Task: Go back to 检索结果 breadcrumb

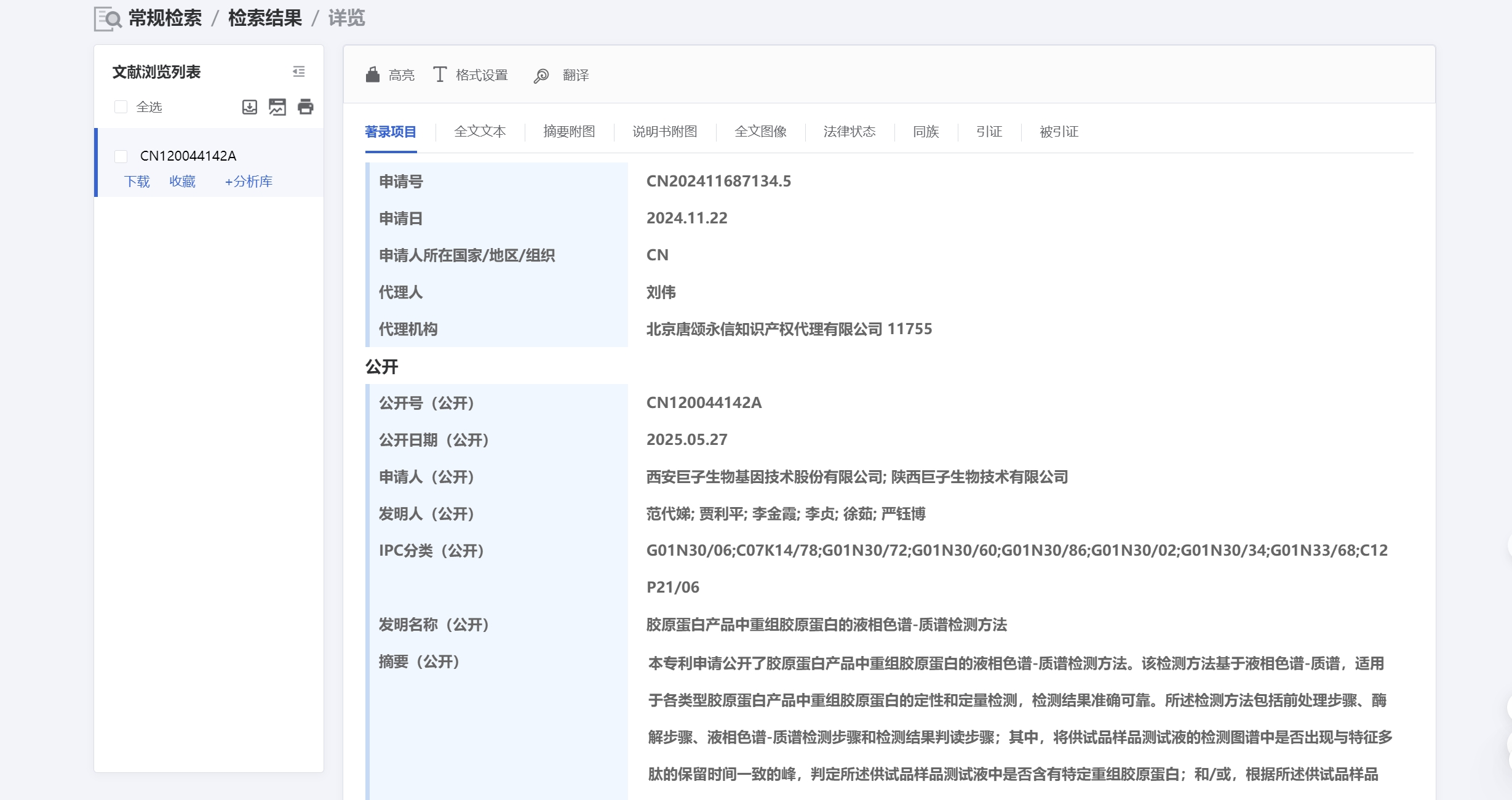Action: click(265, 18)
